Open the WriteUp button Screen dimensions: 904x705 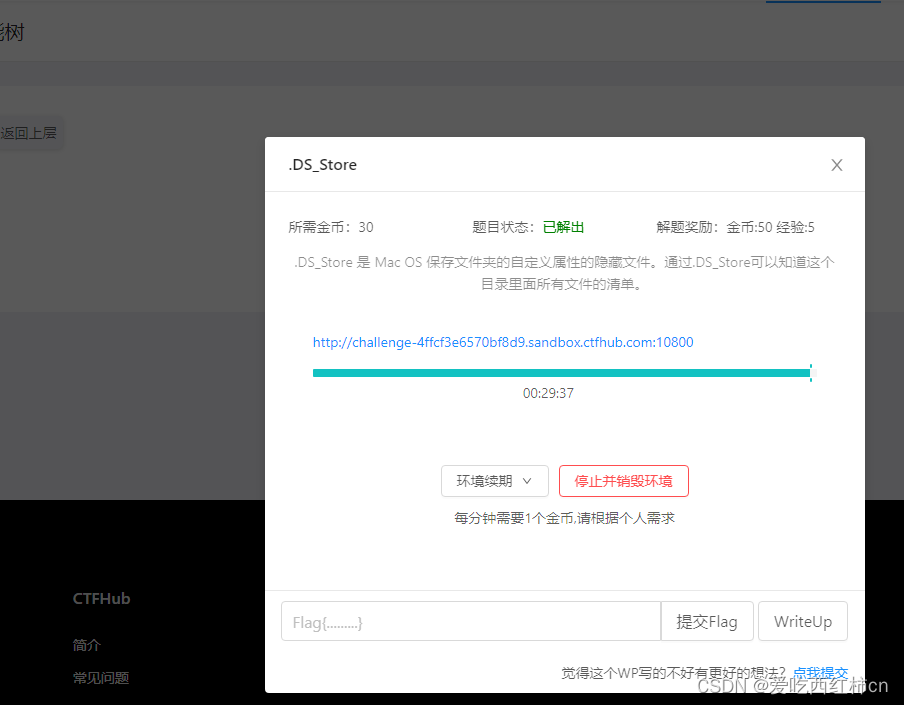tap(802, 621)
